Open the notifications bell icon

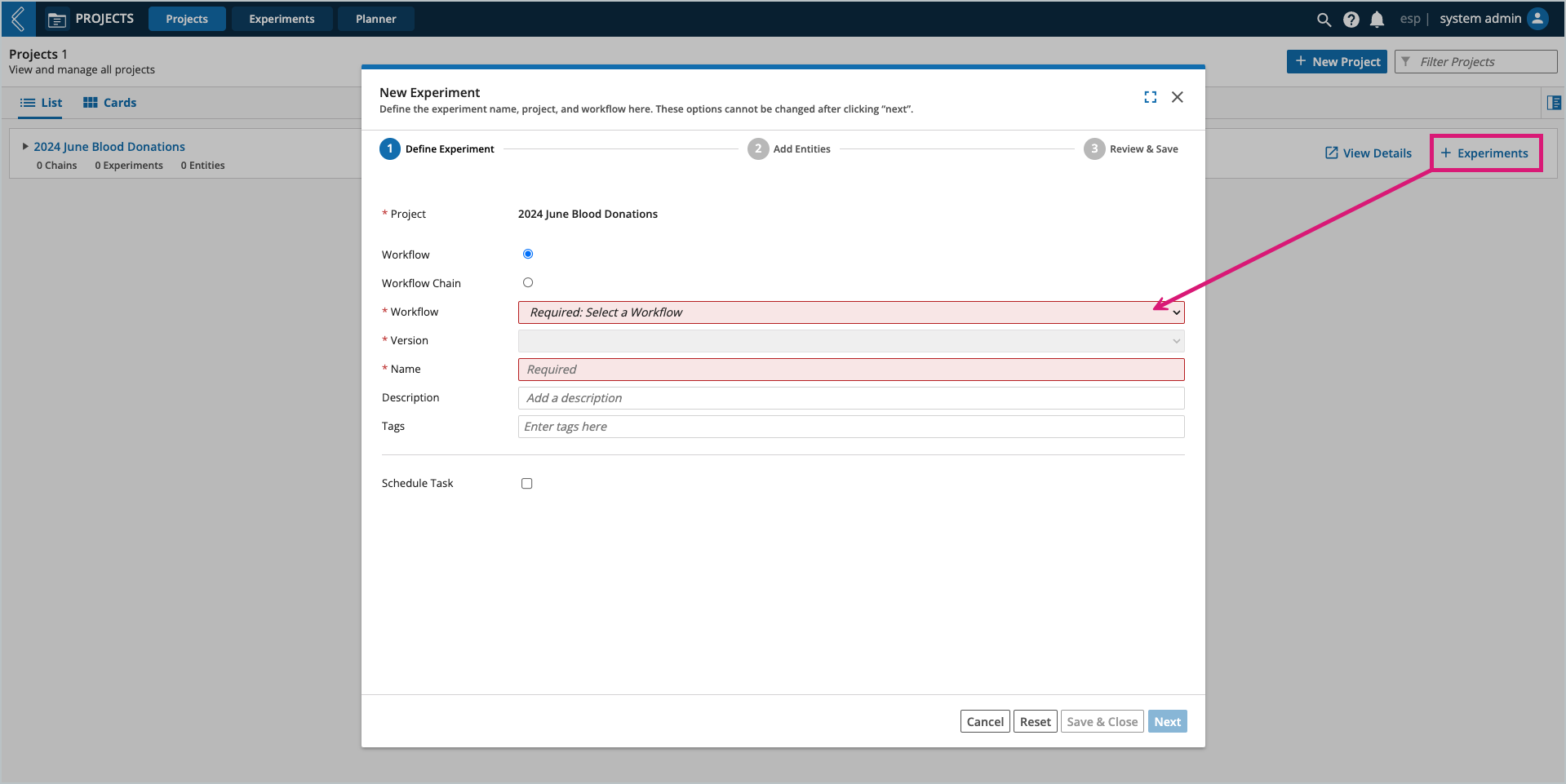click(x=1377, y=20)
